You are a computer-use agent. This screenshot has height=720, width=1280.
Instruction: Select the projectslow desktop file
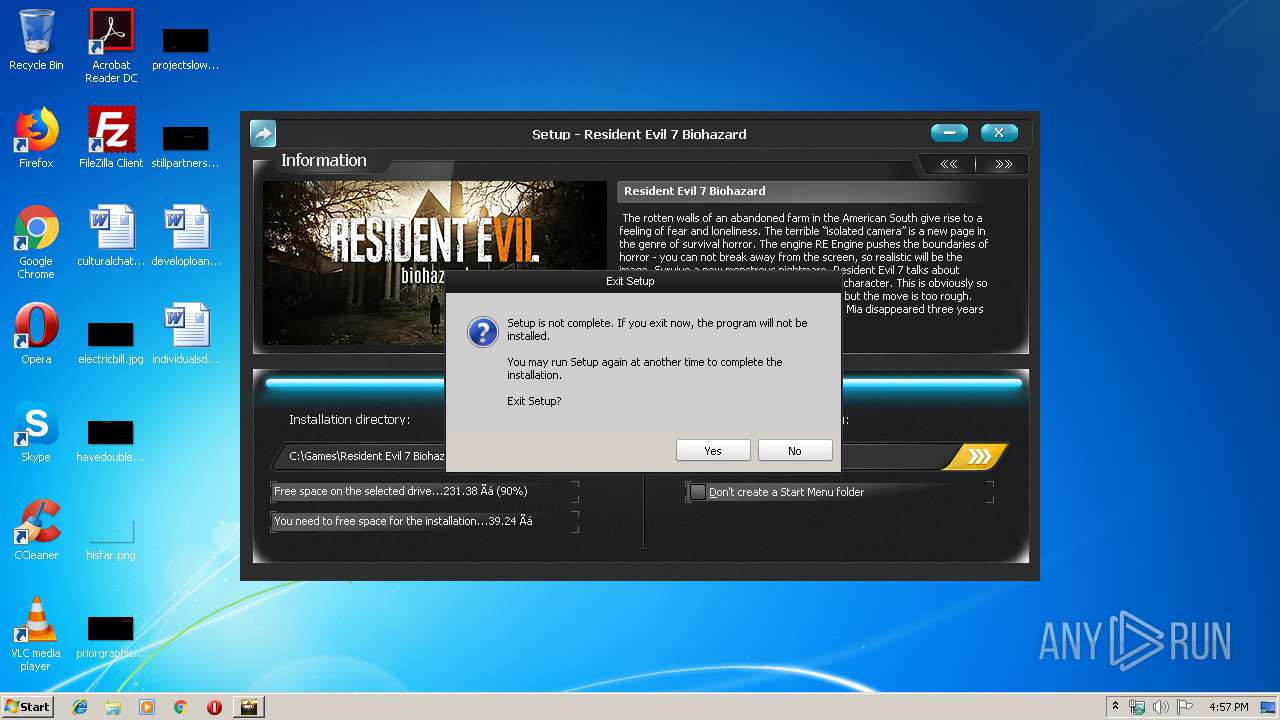(186, 48)
